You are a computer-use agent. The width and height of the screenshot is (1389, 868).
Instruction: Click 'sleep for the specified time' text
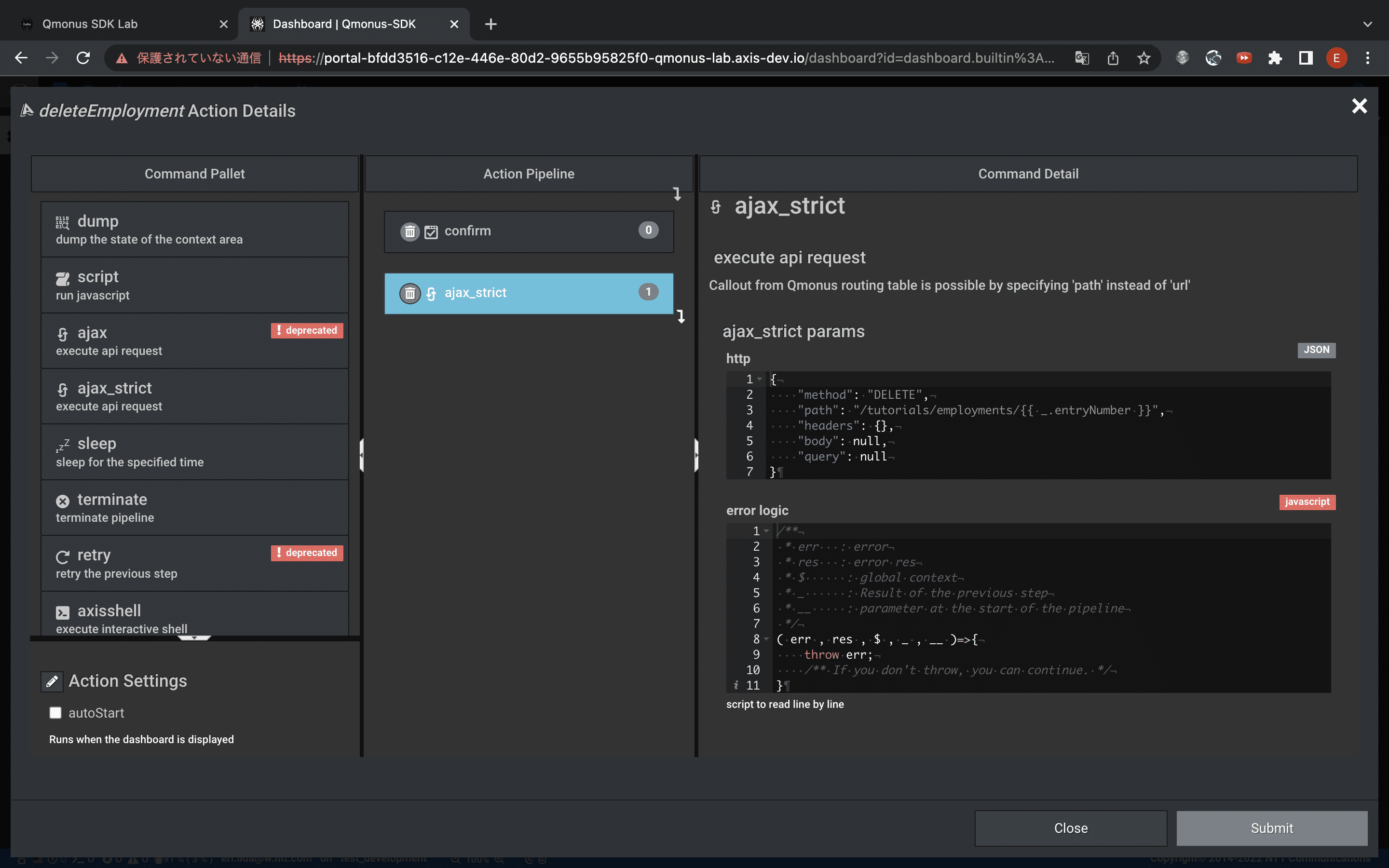(130, 462)
